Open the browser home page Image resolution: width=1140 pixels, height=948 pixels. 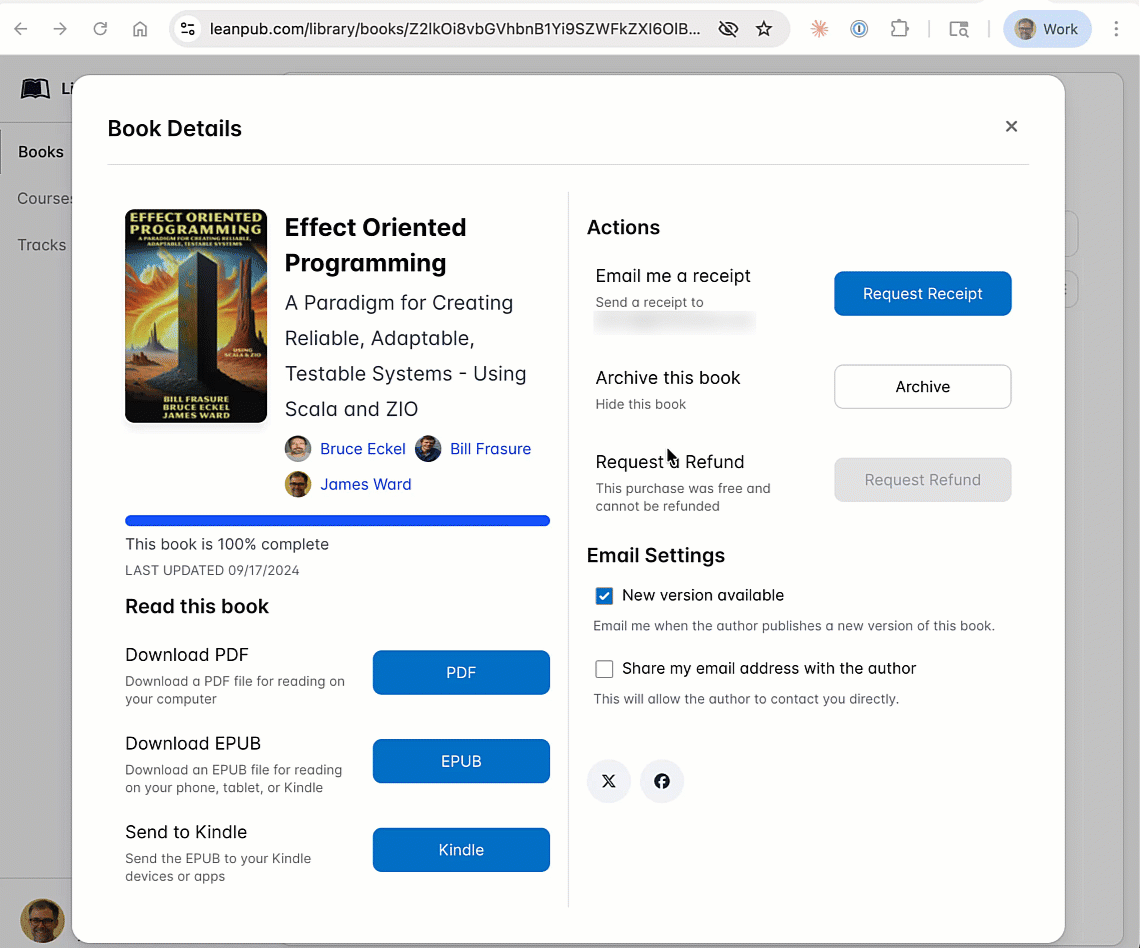coord(140,29)
